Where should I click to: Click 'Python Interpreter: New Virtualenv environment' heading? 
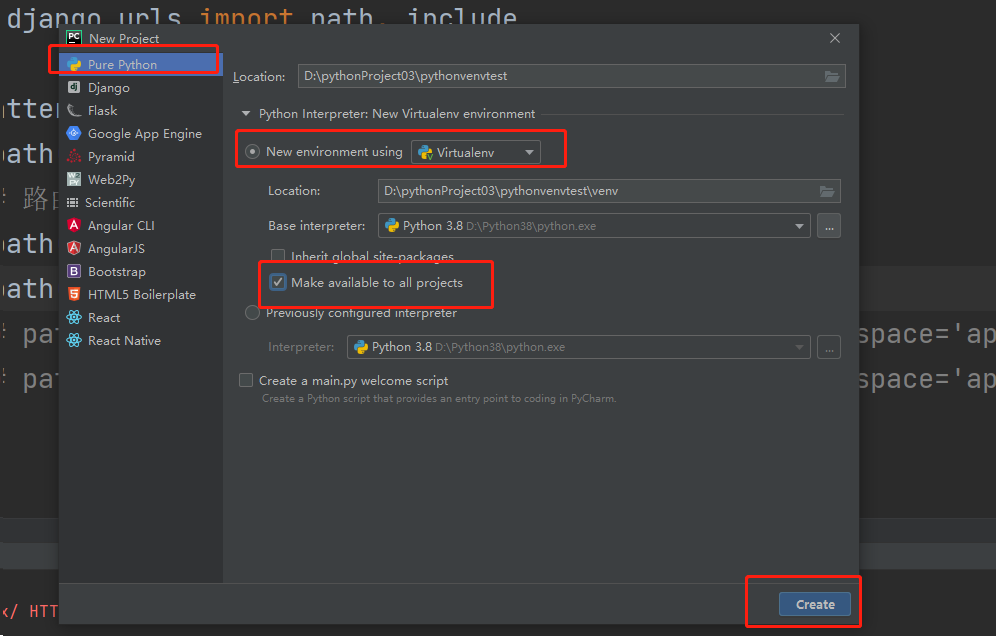pos(397,114)
